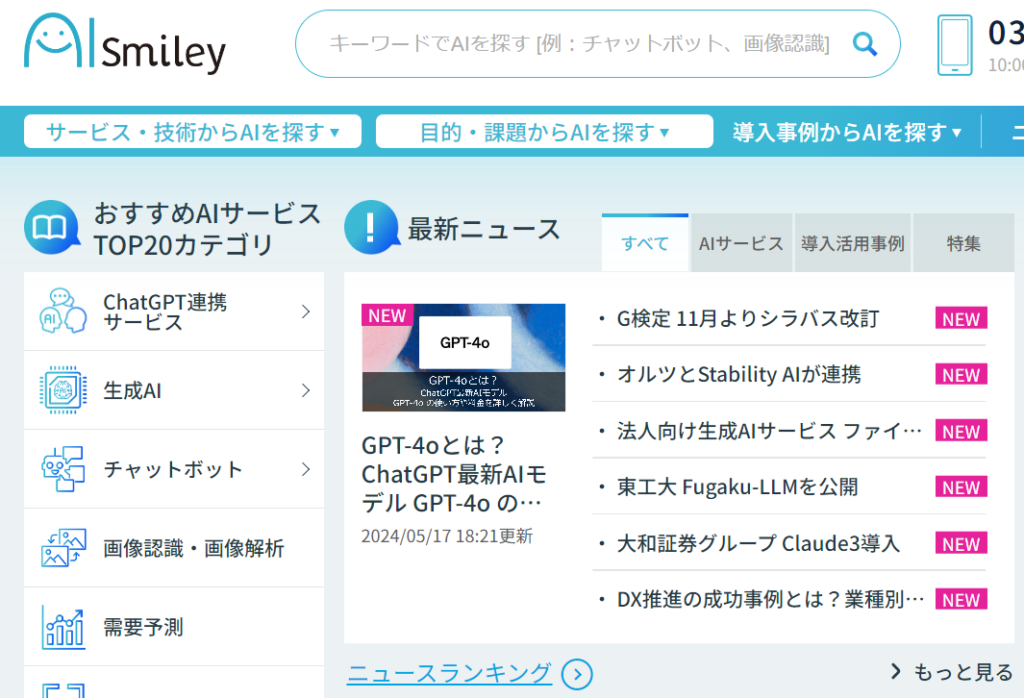
Task: Click the 画像認識・画像解析 pictures icon
Action: tap(63, 548)
